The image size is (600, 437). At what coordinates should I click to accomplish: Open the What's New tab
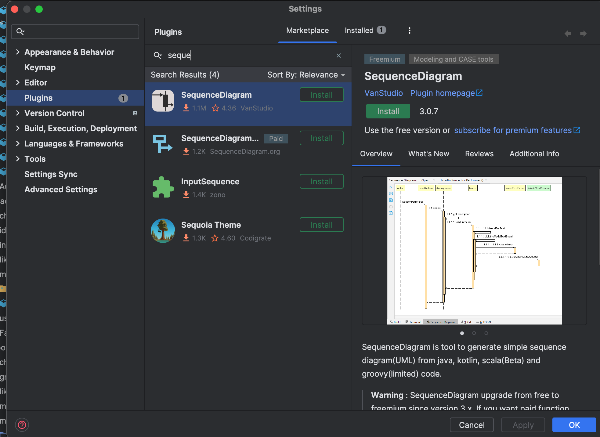click(429, 154)
